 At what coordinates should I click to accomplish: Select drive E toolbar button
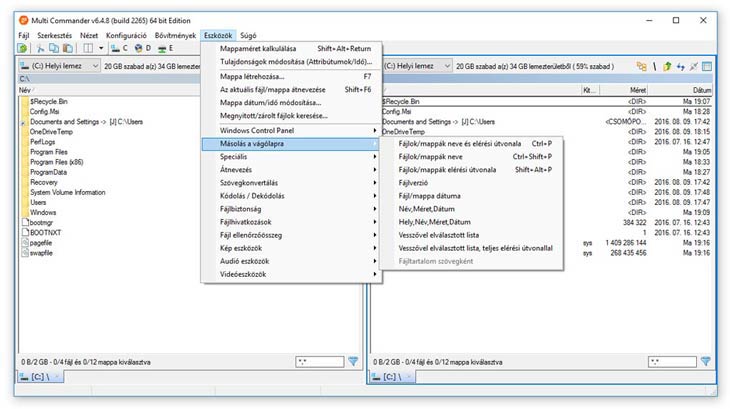tap(165, 48)
